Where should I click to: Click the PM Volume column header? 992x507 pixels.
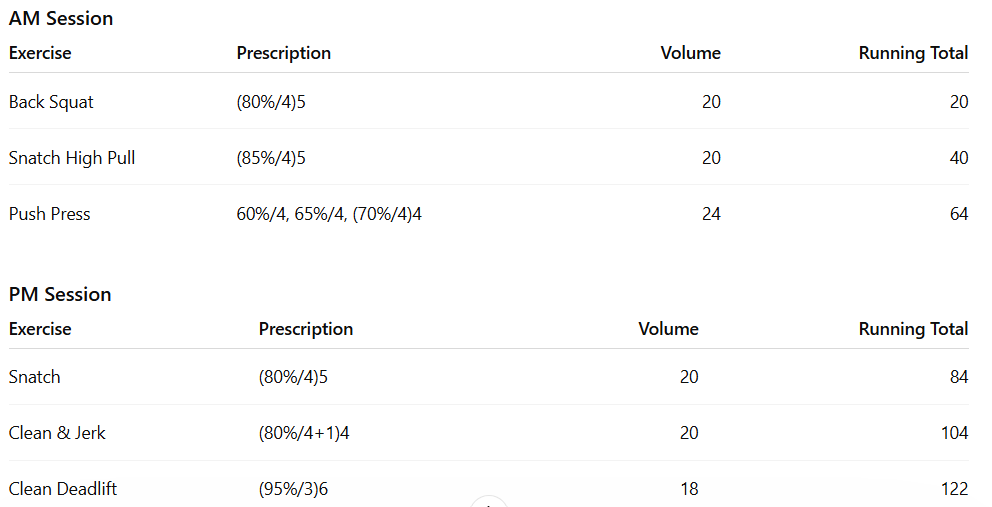[x=668, y=329]
